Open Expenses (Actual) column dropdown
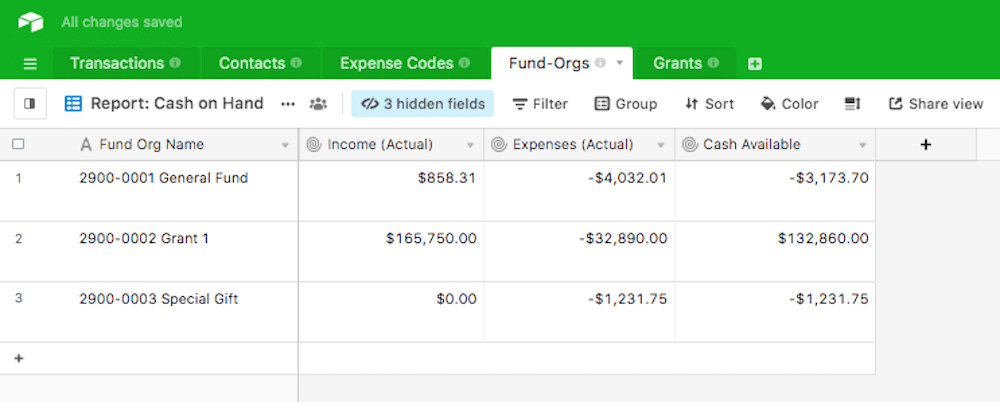This screenshot has width=1000, height=402. point(661,145)
